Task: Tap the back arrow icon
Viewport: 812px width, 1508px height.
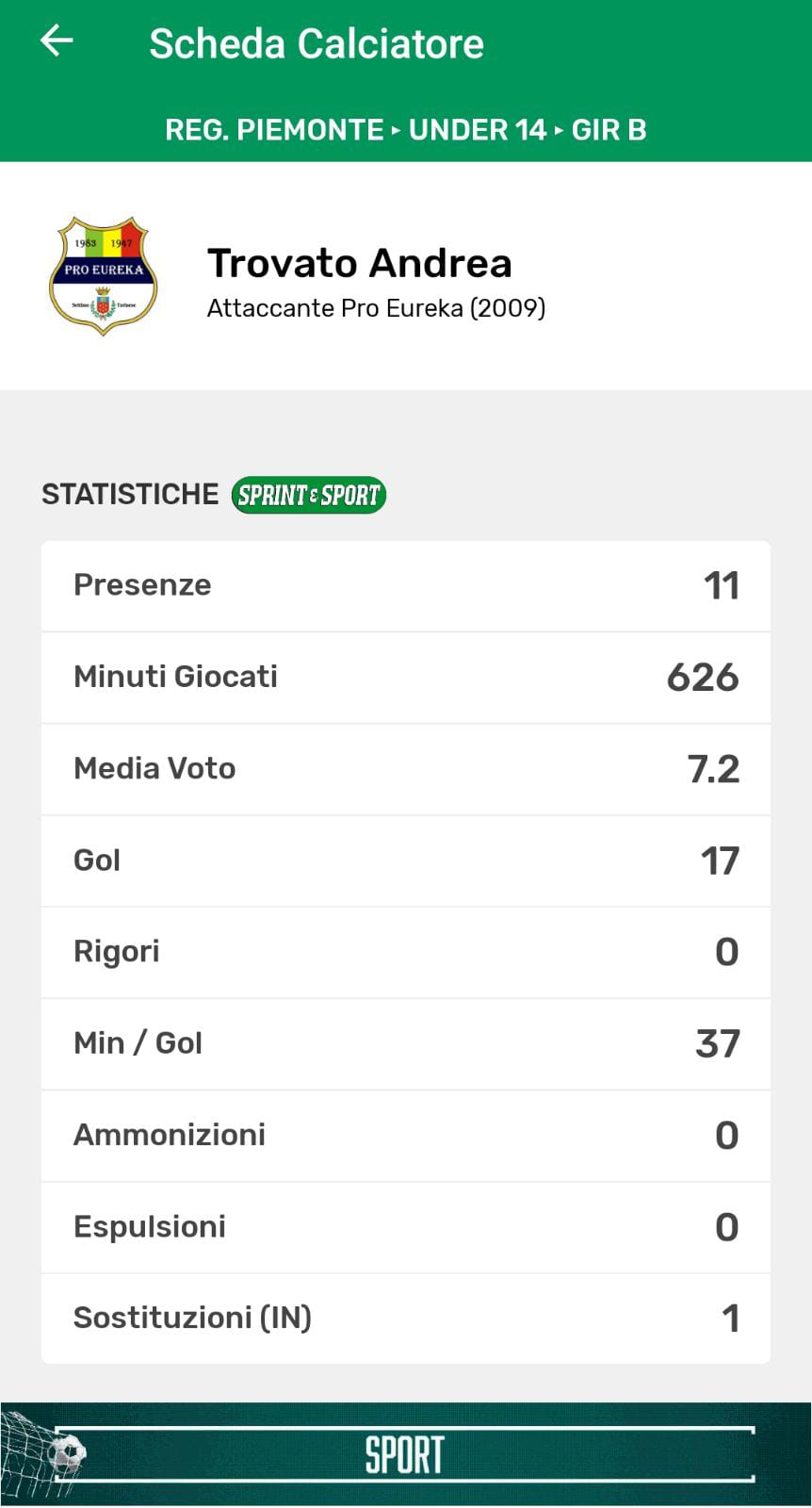Action: pos(57,41)
